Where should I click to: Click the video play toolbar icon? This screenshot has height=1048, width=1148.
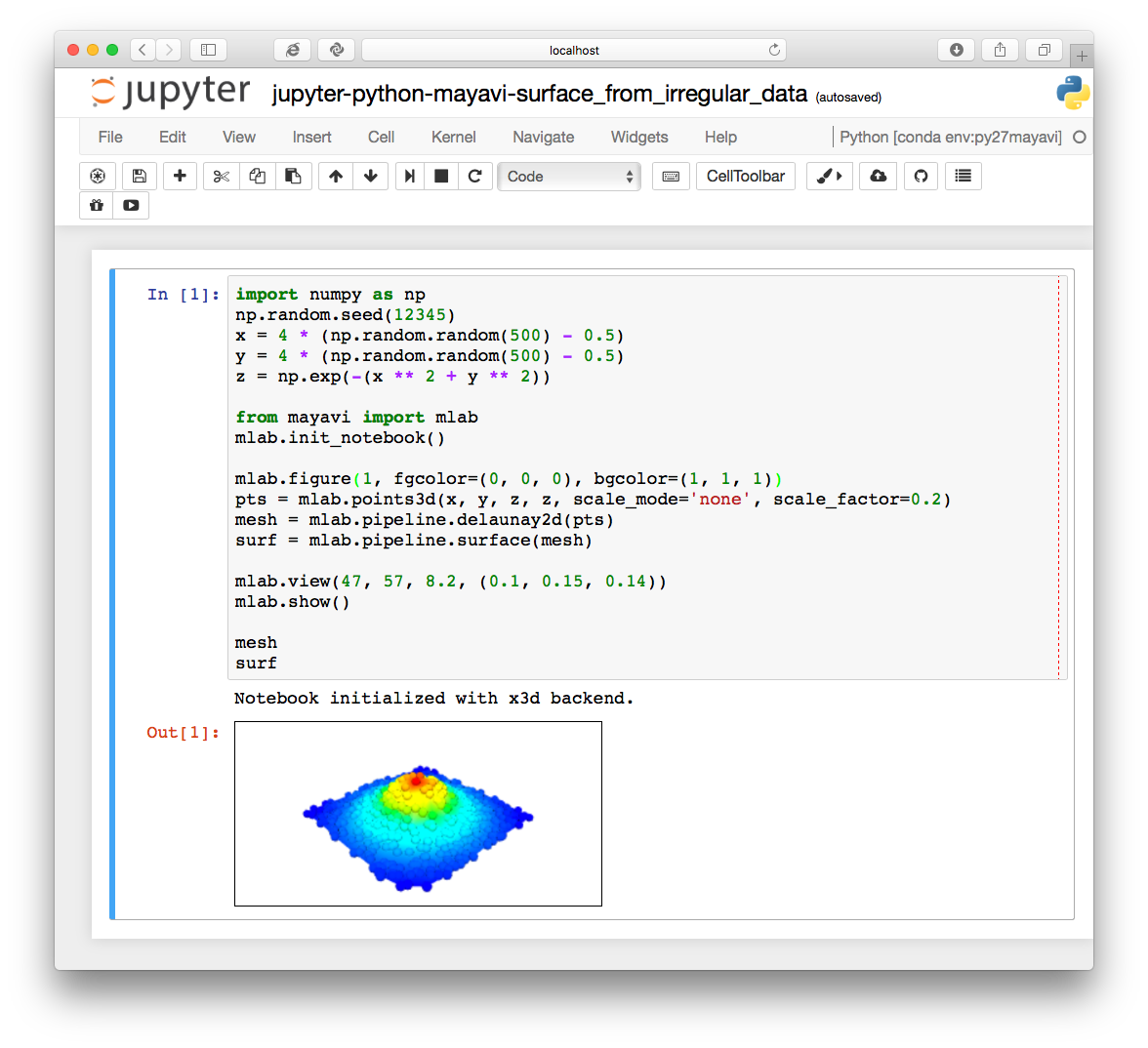coord(131,206)
